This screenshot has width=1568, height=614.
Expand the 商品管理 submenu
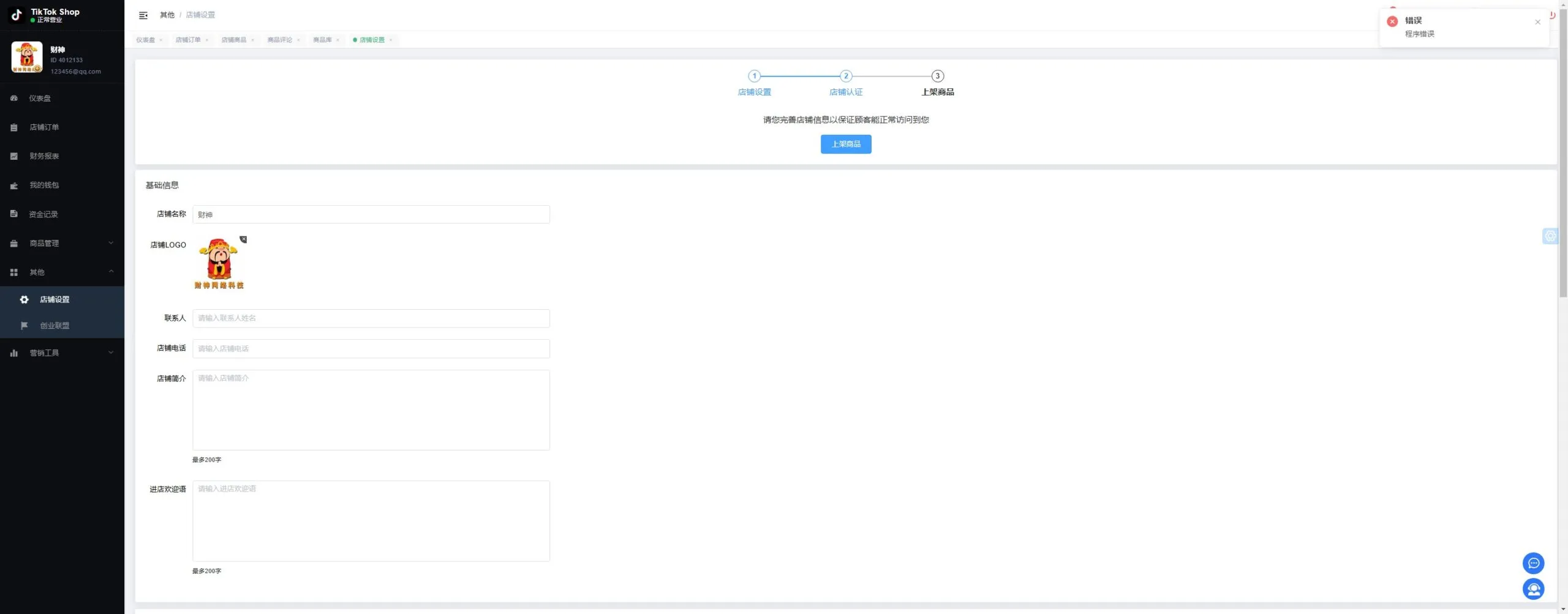click(x=62, y=243)
